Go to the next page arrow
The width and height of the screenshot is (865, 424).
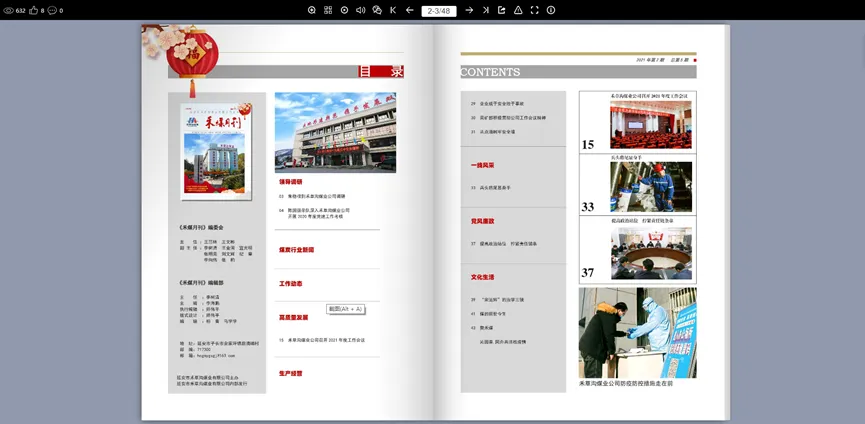[x=469, y=10]
